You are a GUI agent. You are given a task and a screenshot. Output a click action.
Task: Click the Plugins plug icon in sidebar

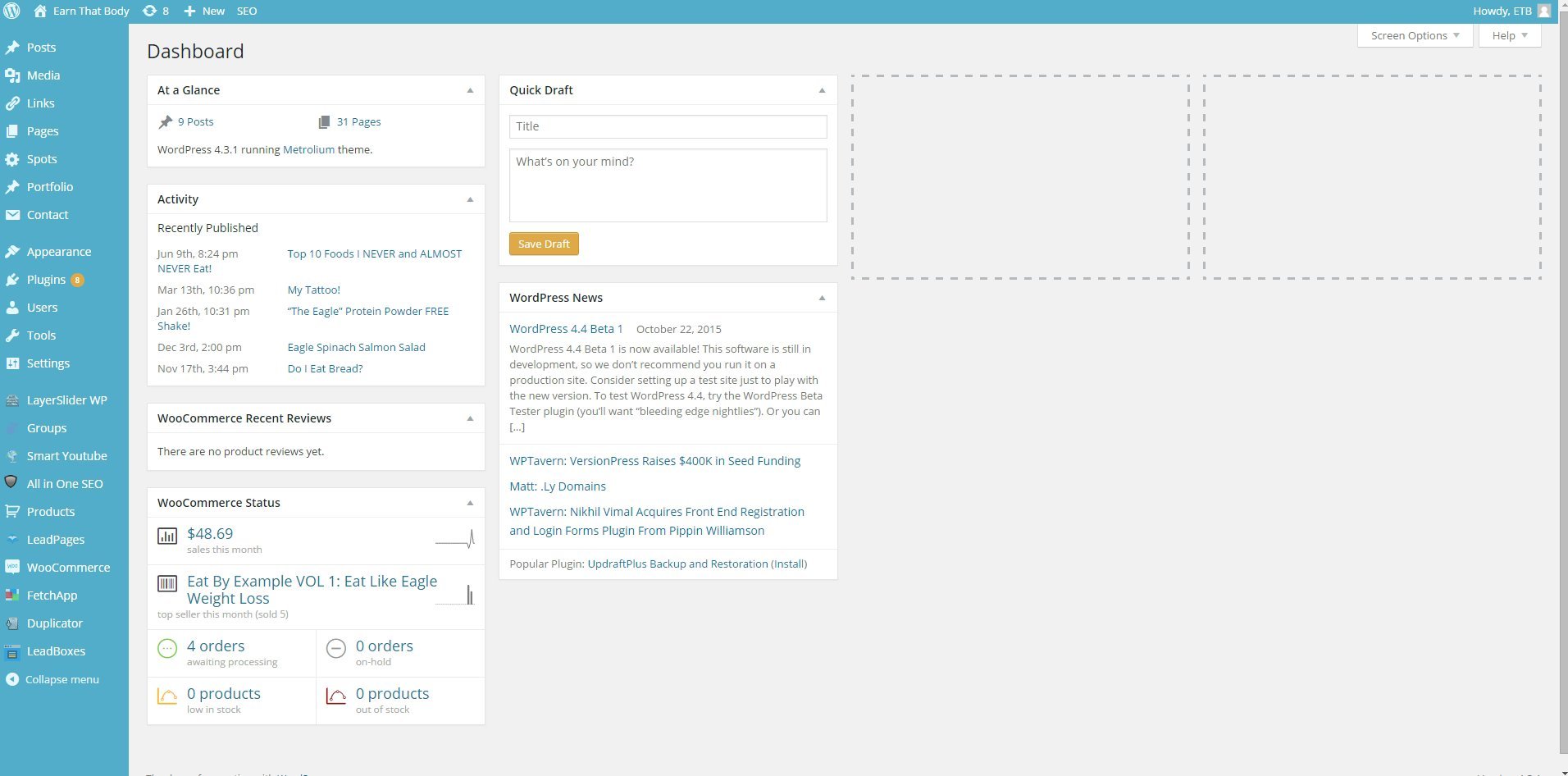point(12,280)
